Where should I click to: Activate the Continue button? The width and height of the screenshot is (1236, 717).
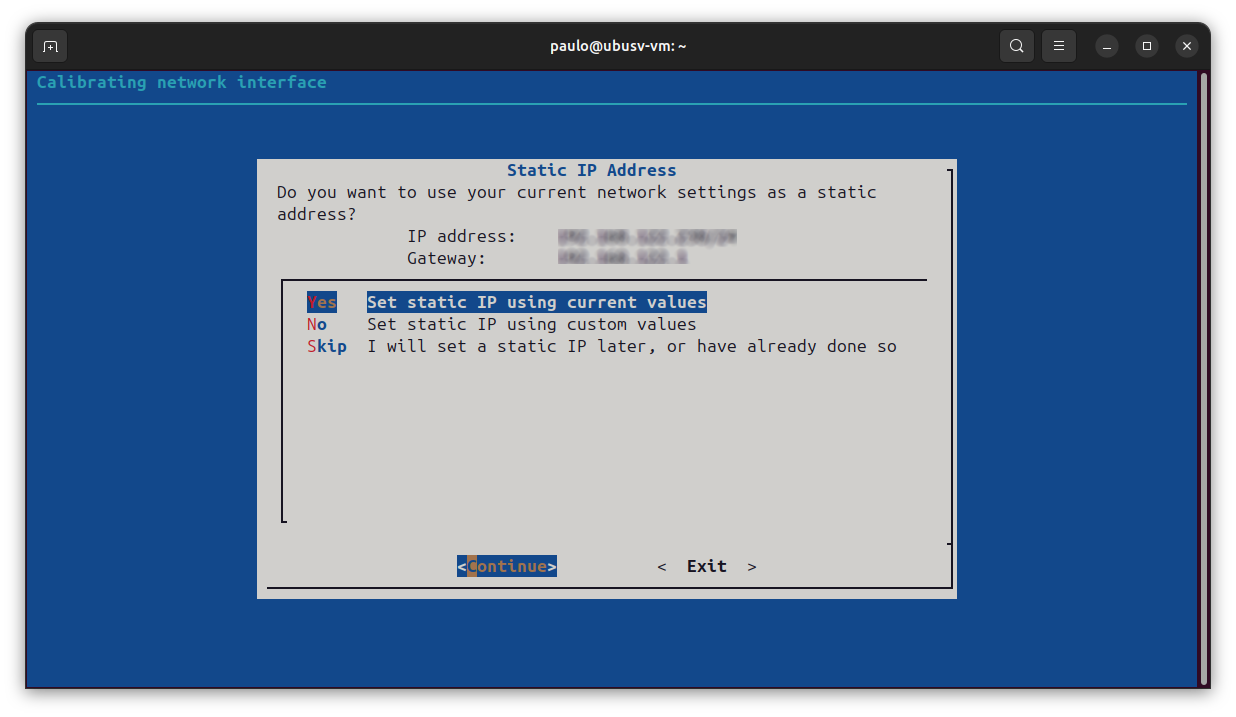click(x=506, y=565)
